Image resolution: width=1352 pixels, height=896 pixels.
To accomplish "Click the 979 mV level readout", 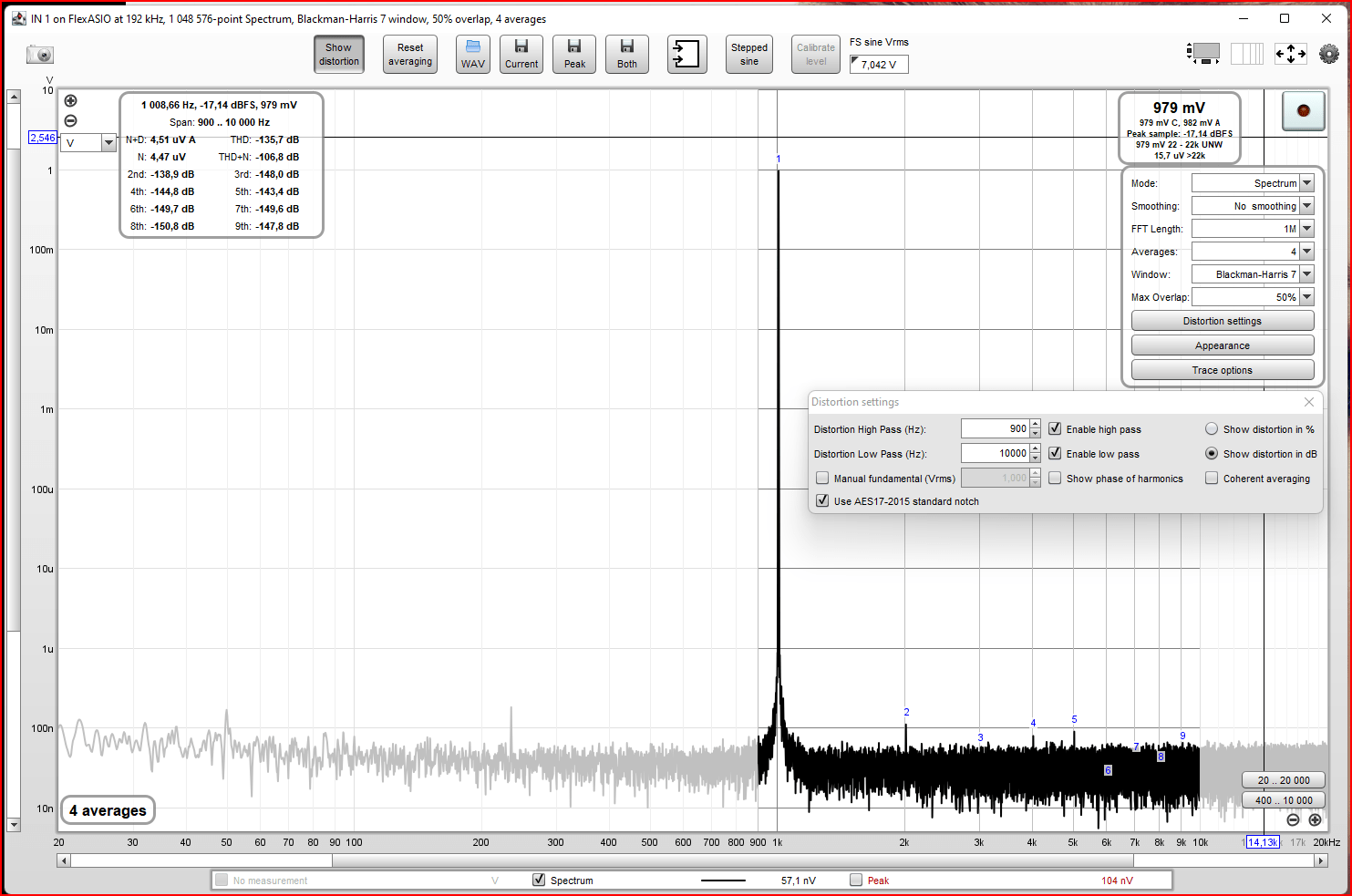I will tap(1179, 108).
